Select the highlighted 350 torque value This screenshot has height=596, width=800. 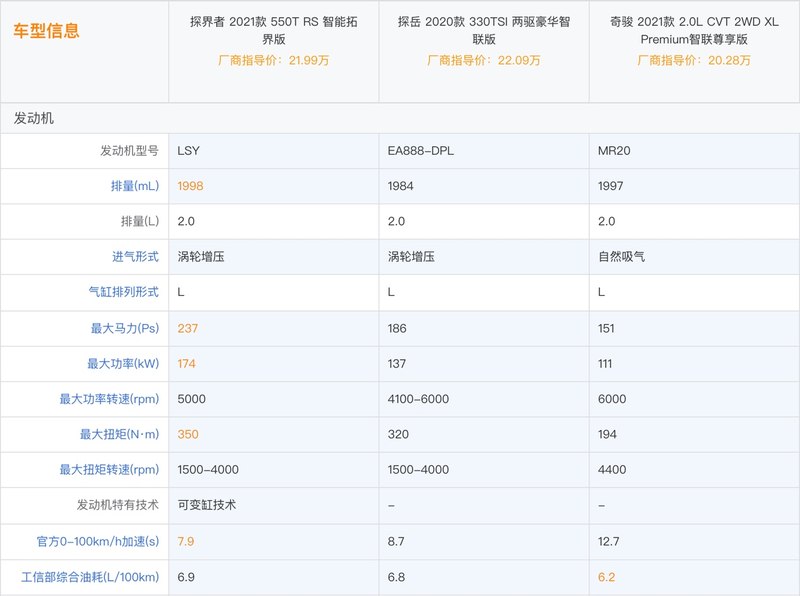[x=188, y=434]
